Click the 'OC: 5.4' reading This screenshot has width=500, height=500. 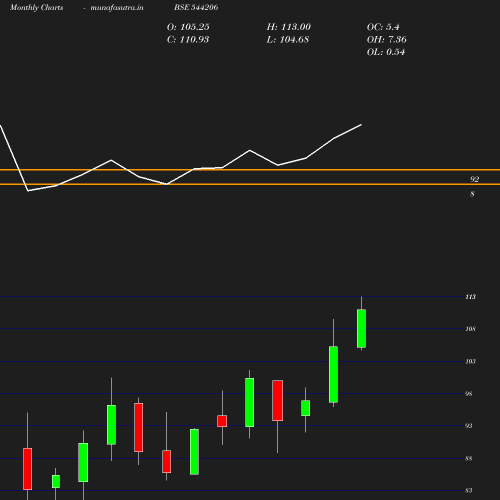(x=383, y=27)
